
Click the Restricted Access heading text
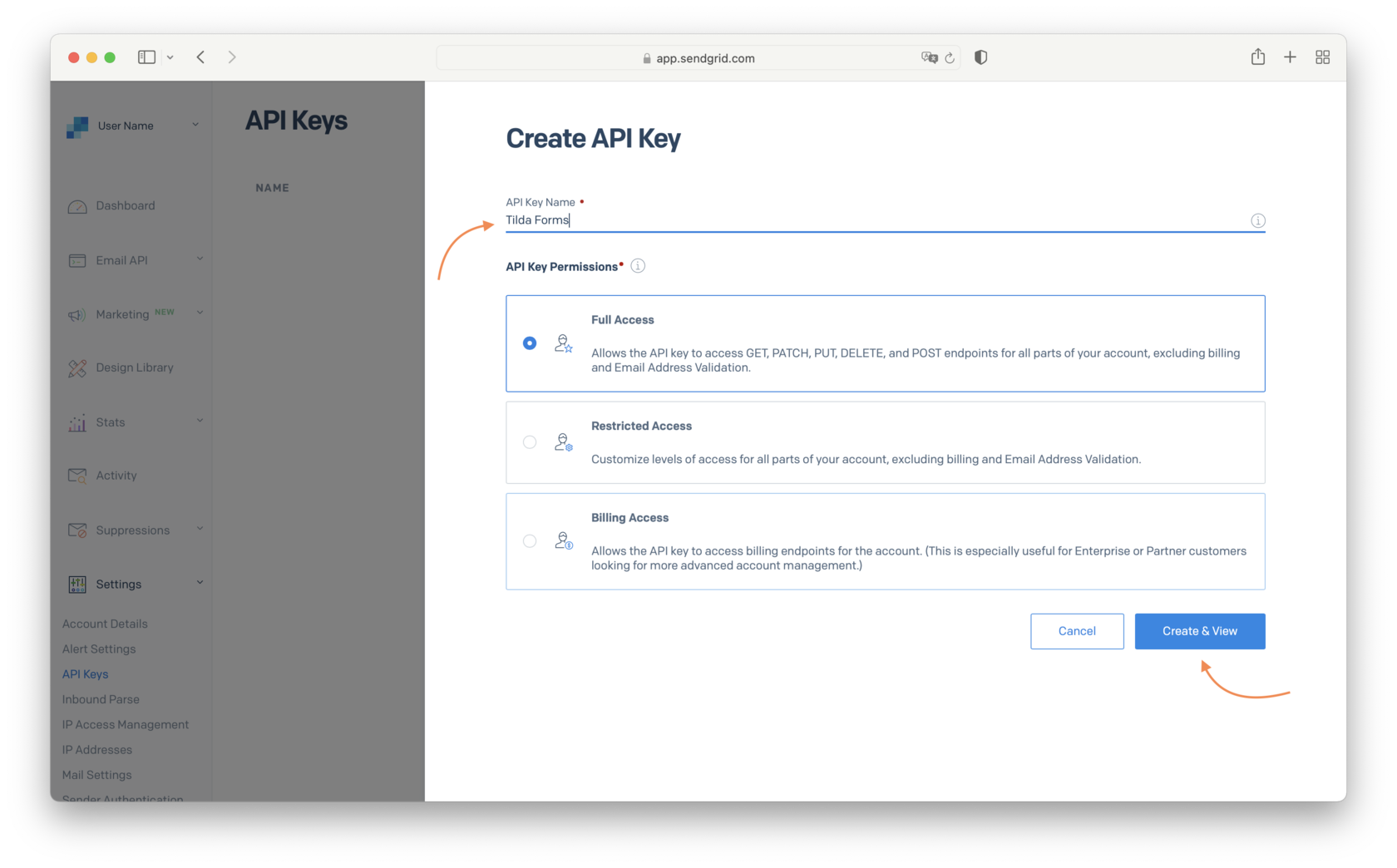coord(641,427)
